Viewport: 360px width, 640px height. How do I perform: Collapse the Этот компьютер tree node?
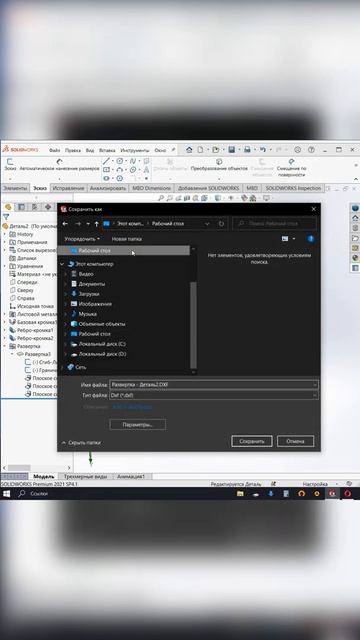click(x=62, y=264)
